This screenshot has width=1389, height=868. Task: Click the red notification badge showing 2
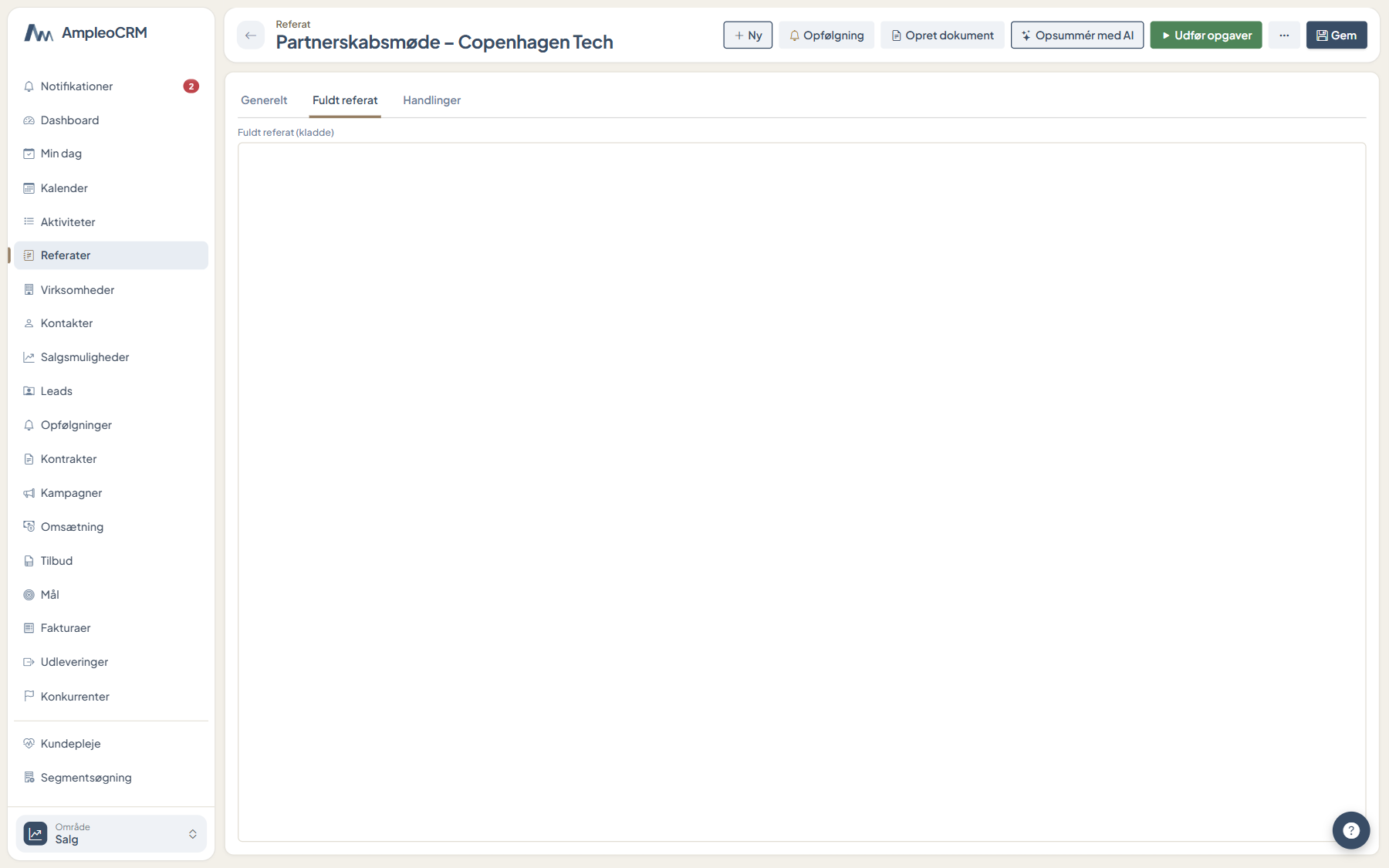(191, 86)
